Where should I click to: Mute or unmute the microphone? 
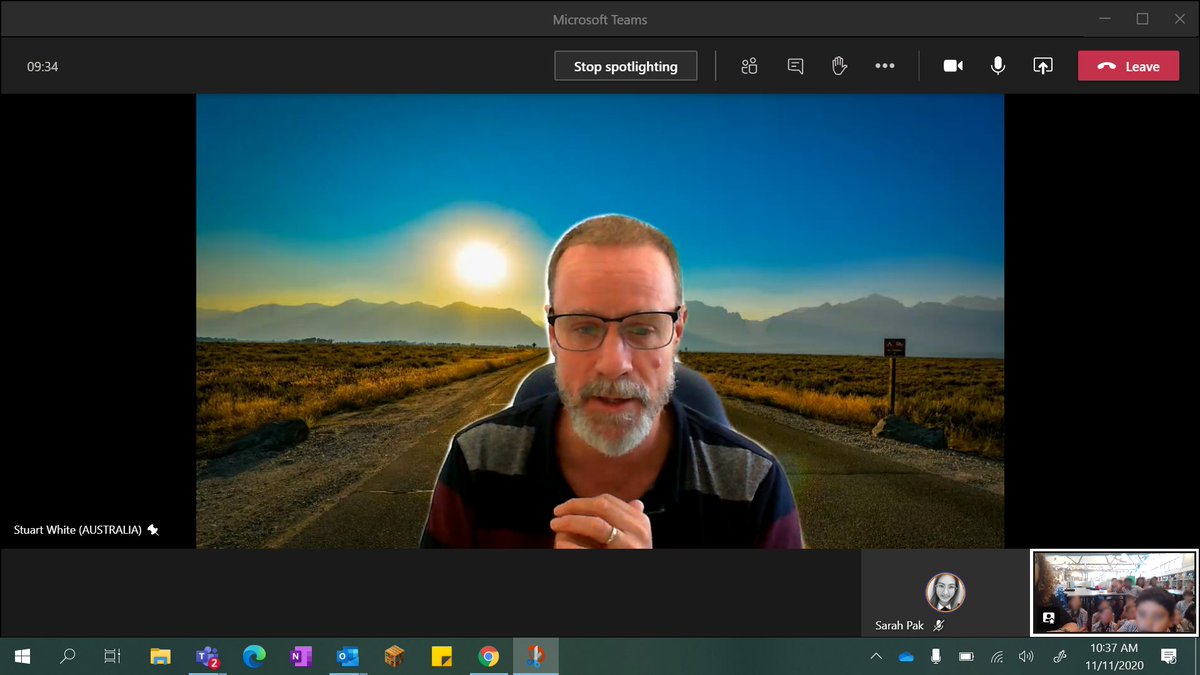998,66
